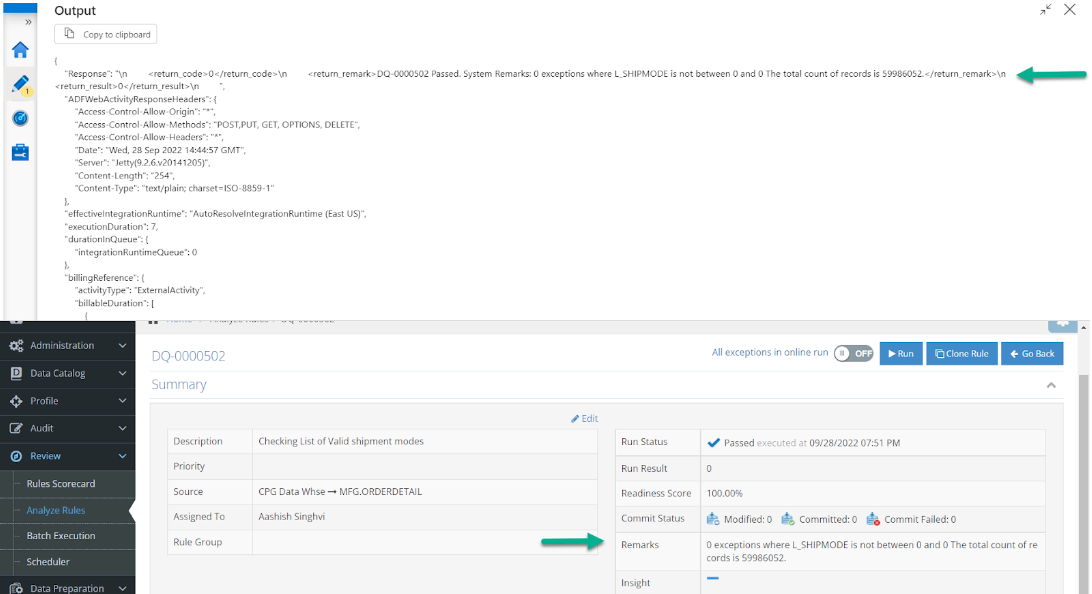Image resolution: width=1092 pixels, height=594 pixels.
Task: Click the Edit link in Summary
Action: (x=584, y=419)
